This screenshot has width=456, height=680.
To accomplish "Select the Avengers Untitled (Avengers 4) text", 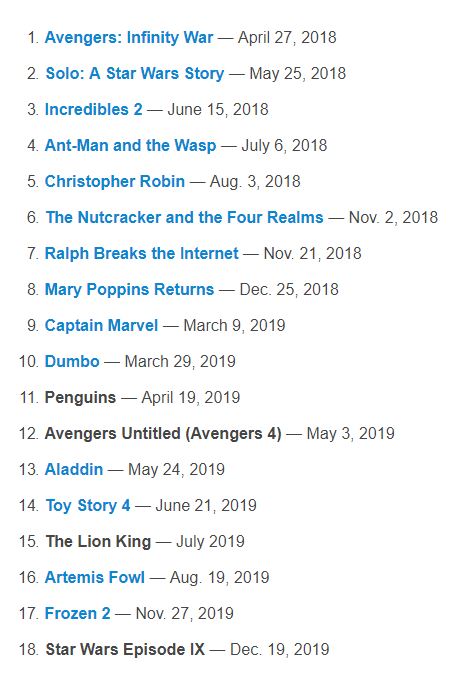I will pos(163,433).
